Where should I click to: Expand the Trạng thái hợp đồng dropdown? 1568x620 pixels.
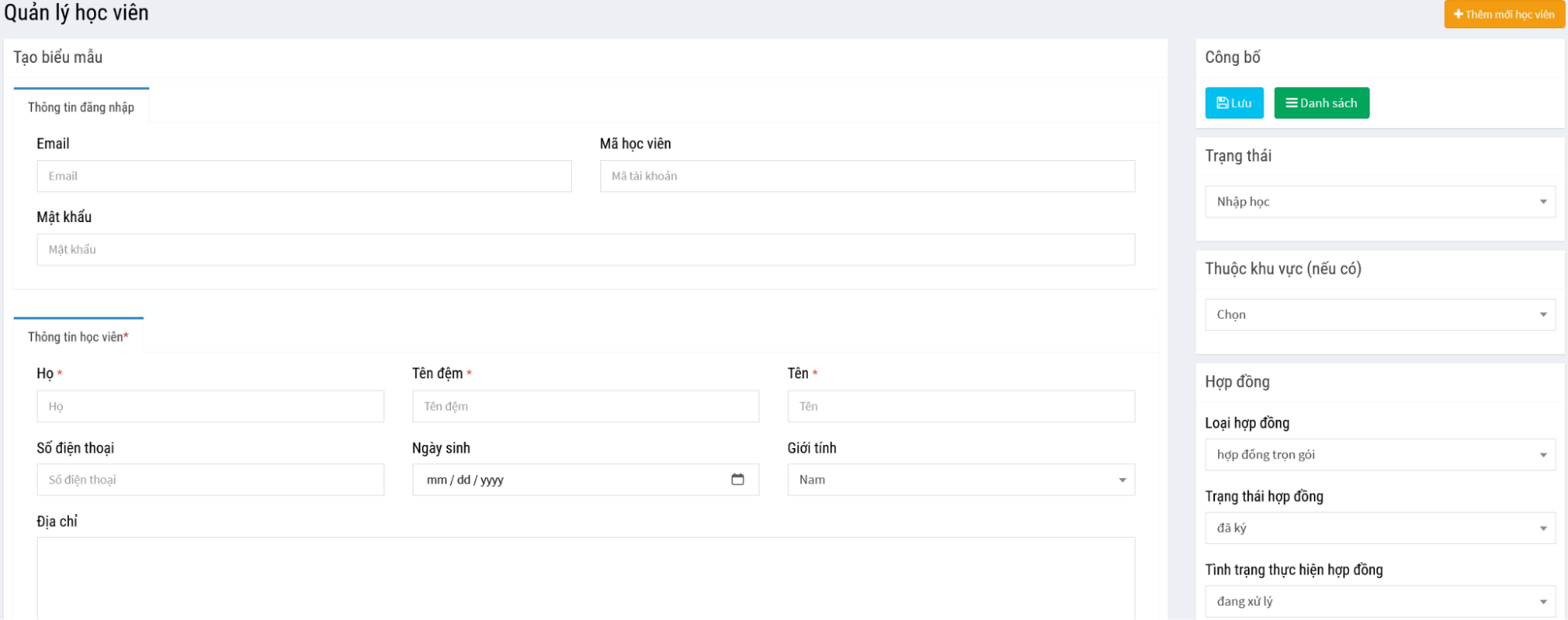pyautogui.click(x=1379, y=528)
